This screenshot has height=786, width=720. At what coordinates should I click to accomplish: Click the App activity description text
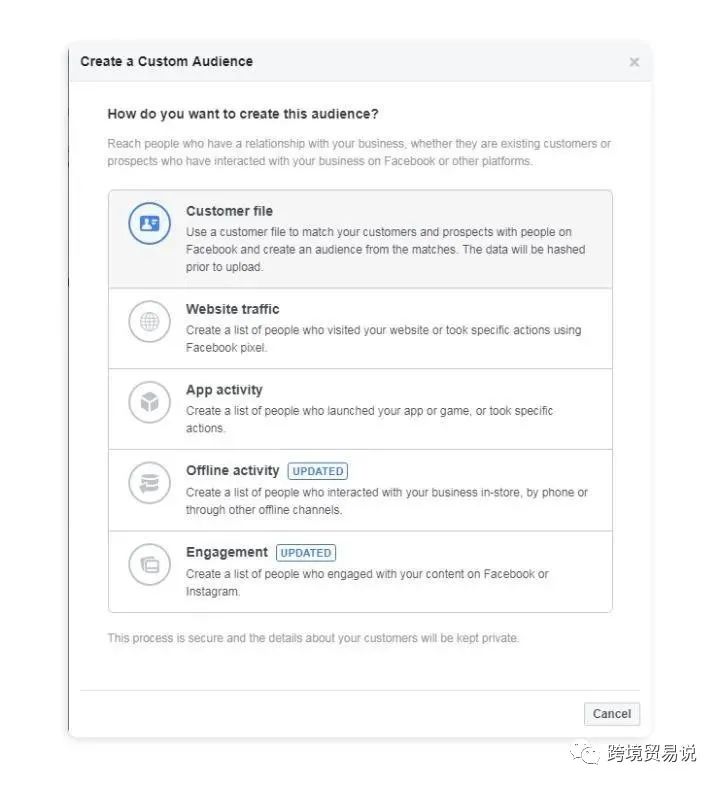coord(370,420)
